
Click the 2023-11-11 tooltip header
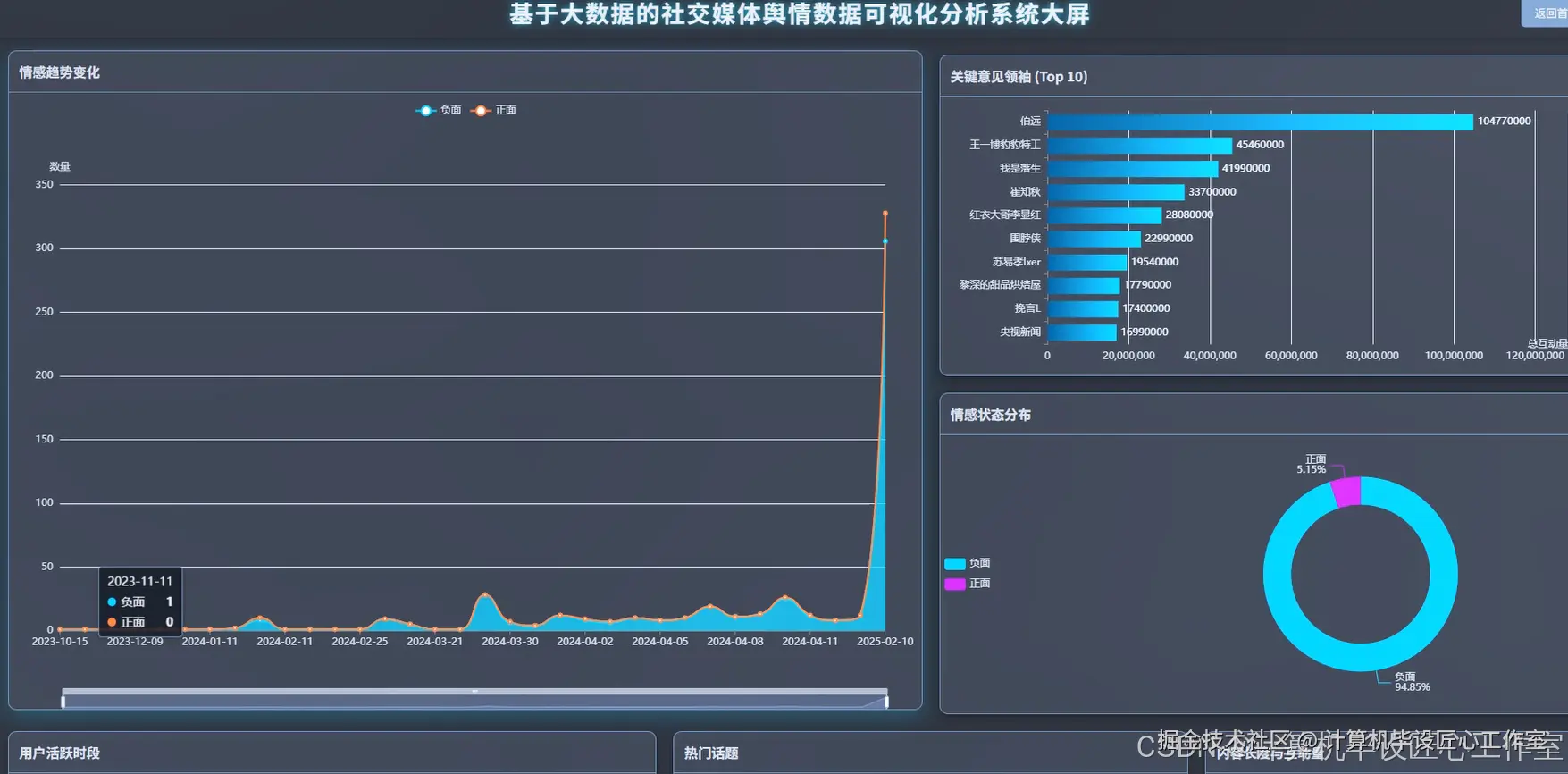pyautogui.click(x=140, y=581)
